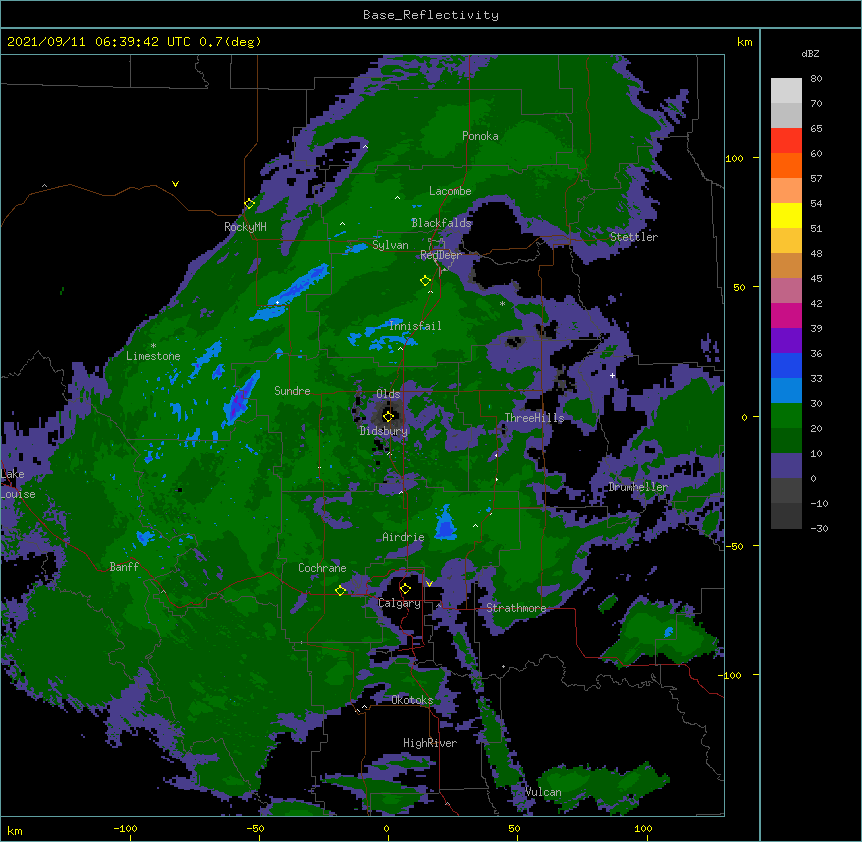Viewport: 862px width, 842px height.
Task: Click the Blackfalds label
Action: pos(441,223)
